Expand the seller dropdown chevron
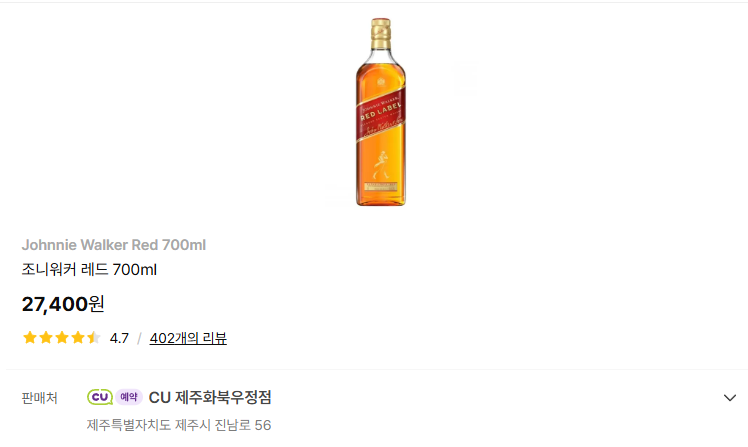Viewport: 748px width, 447px height. click(x=729, y=397)
